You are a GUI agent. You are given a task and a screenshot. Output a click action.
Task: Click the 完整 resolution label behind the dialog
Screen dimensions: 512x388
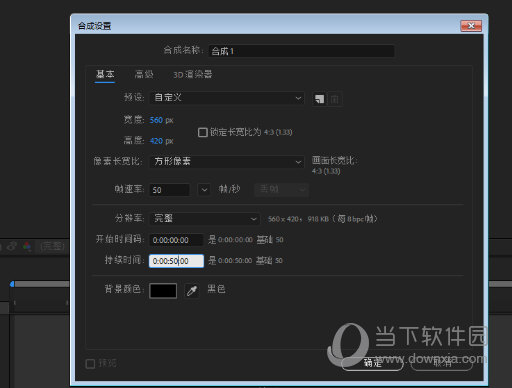52,247
